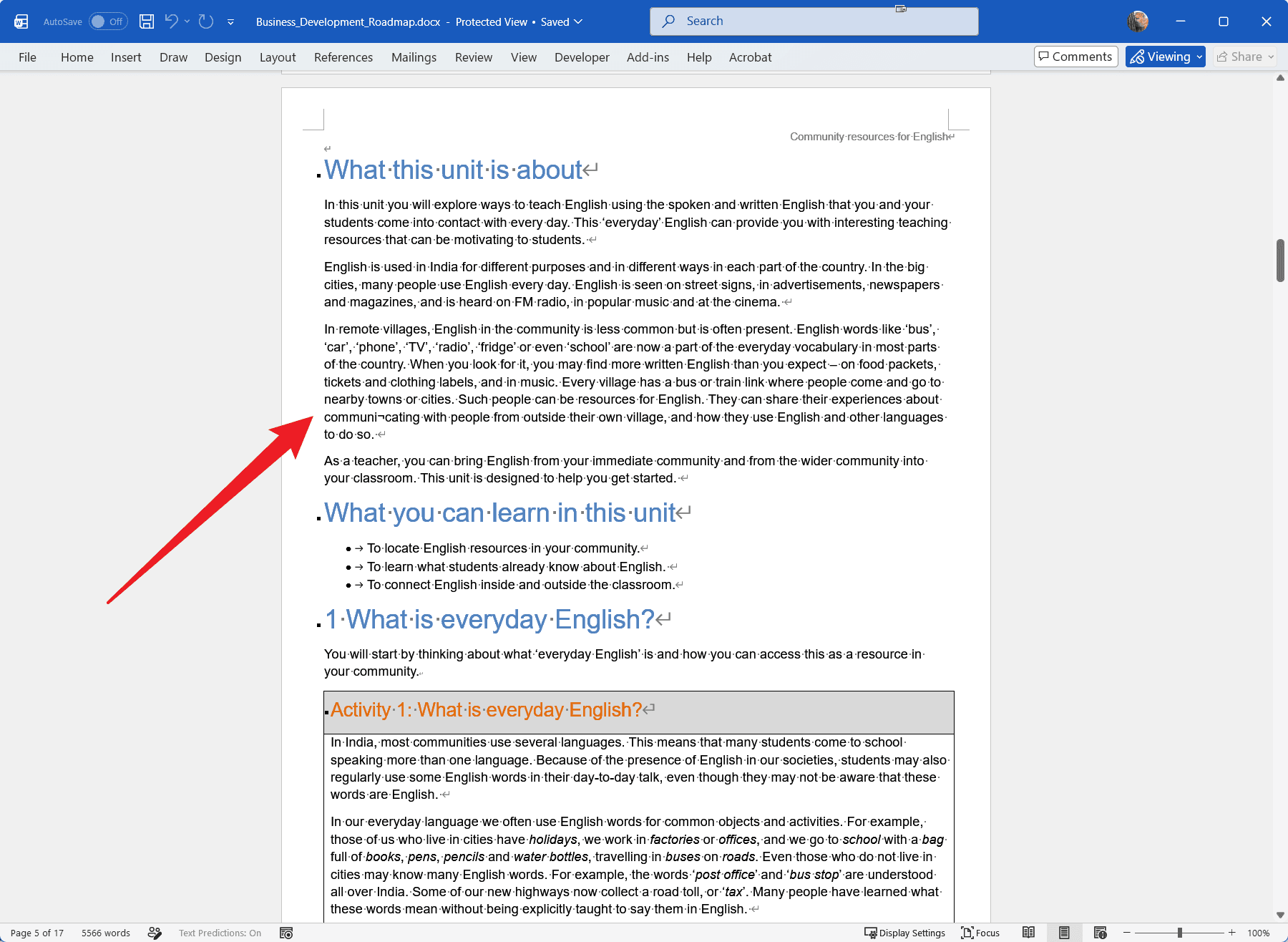Open the Developer tab
Viewport: 1288px width, 942px height.
point(582,57)
